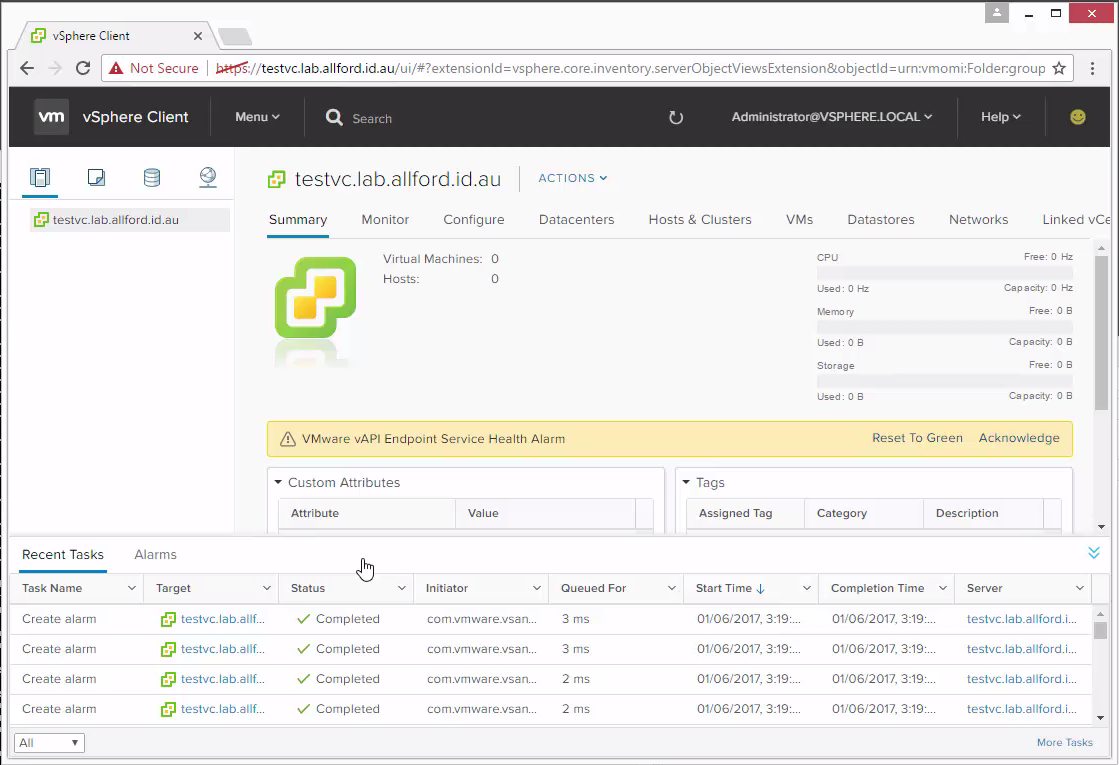Select the Recent Tasks tab
This screenshot has height=765, width=1119.
63,554
